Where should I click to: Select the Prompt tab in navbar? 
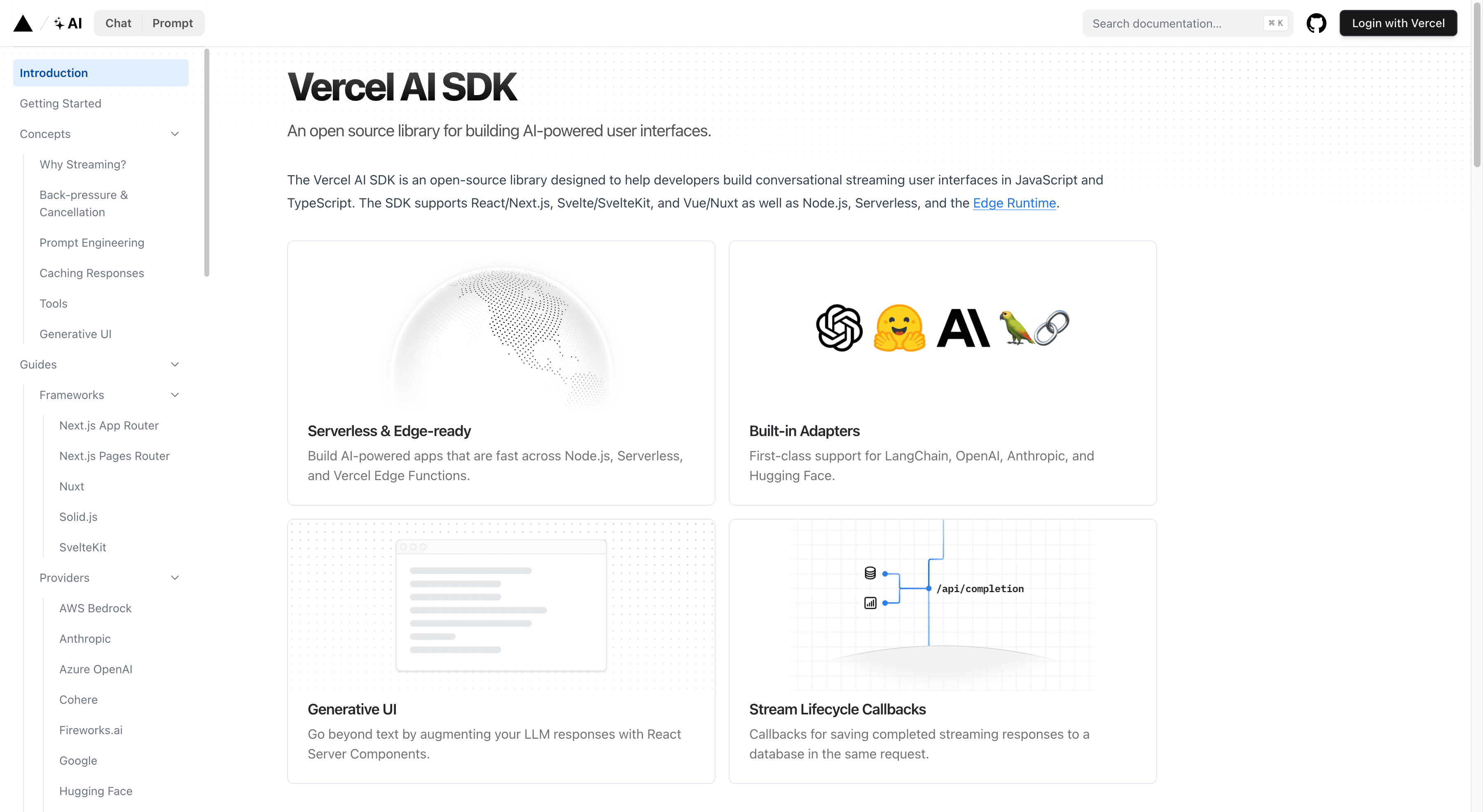(x=173, y=22)
